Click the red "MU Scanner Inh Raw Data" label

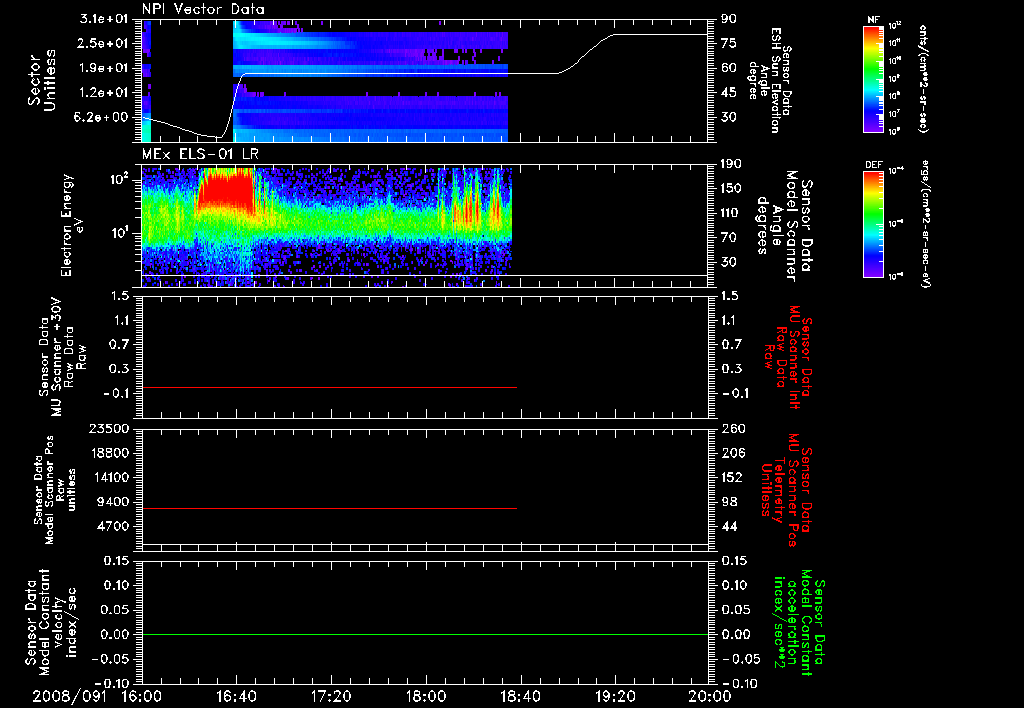tap(788, 357)
